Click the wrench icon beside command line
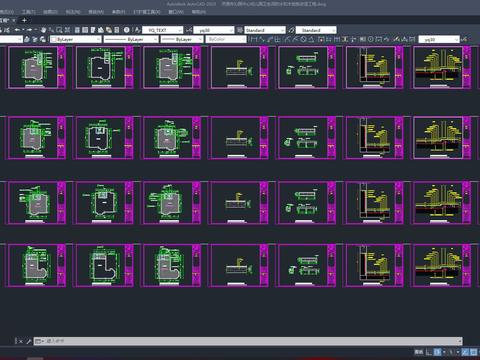The width and height of the screenshot is (480, 360). tap(29, 341)
